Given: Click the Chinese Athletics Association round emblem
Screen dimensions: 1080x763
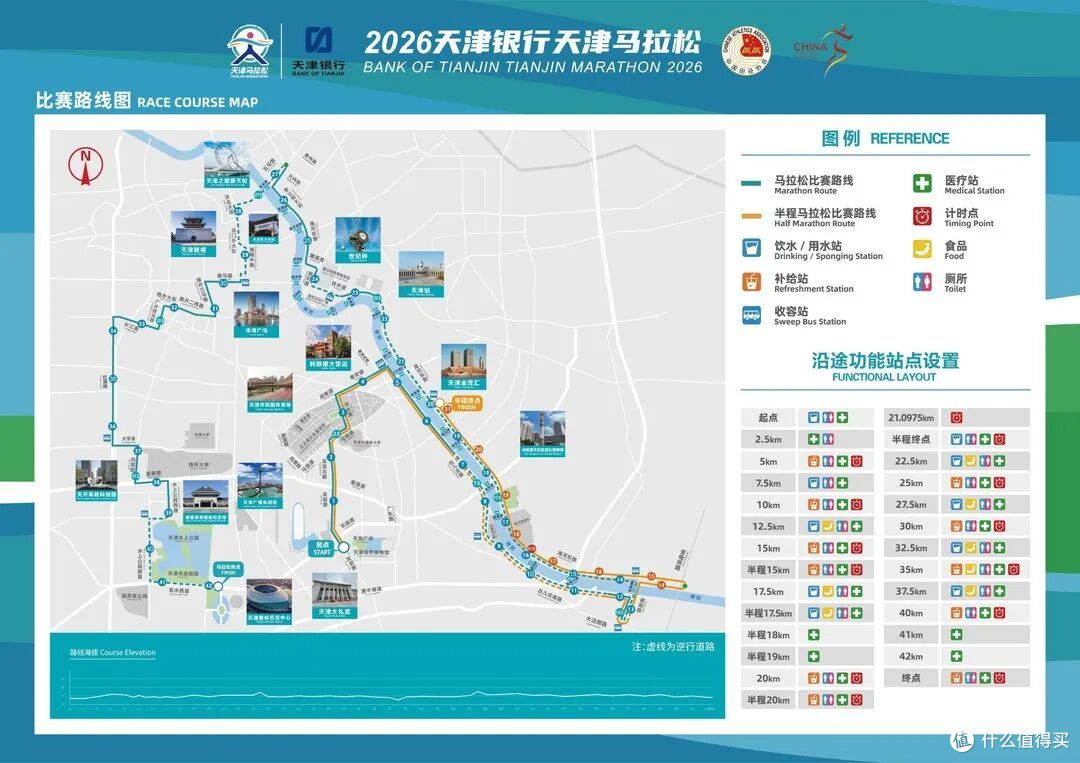Looking at the screenshot, I should tap(746, 51).
